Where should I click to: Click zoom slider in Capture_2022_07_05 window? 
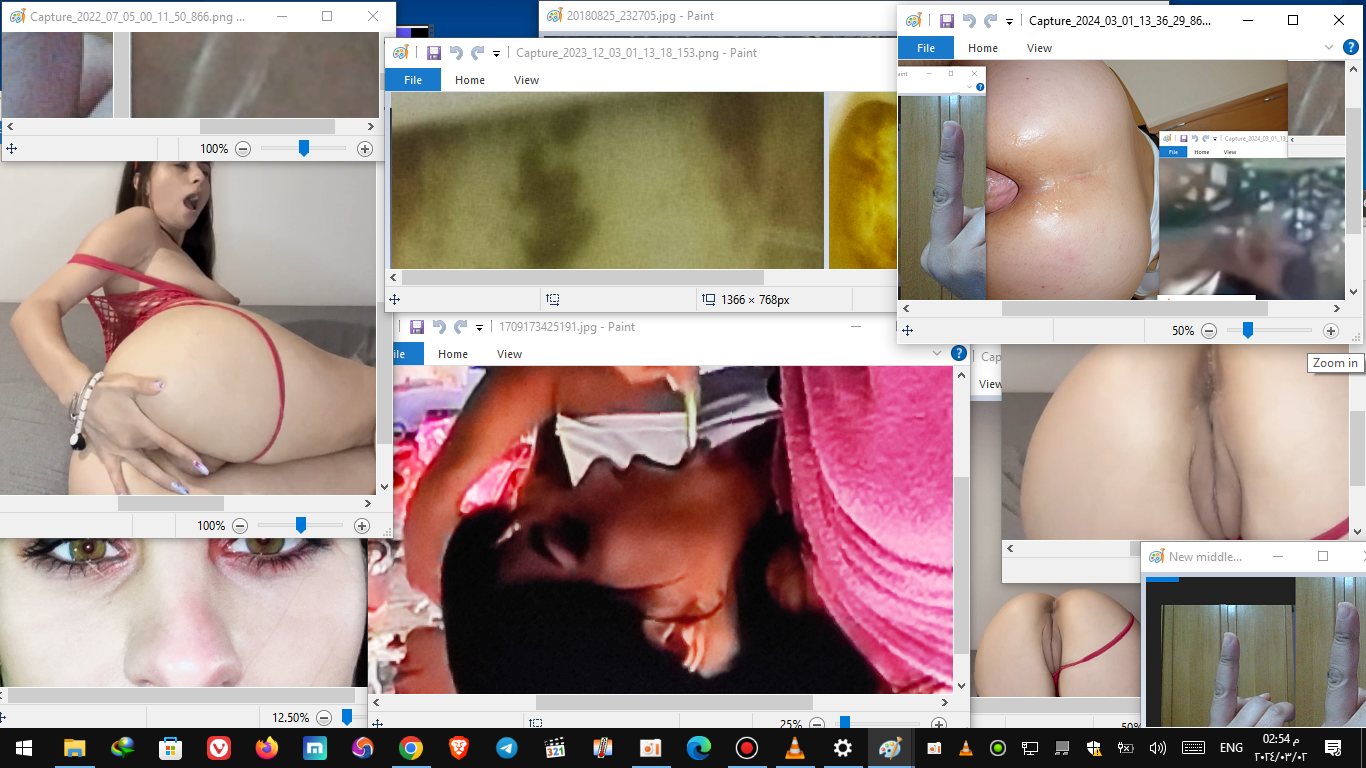pyautogui.click(x=304, y=148)
